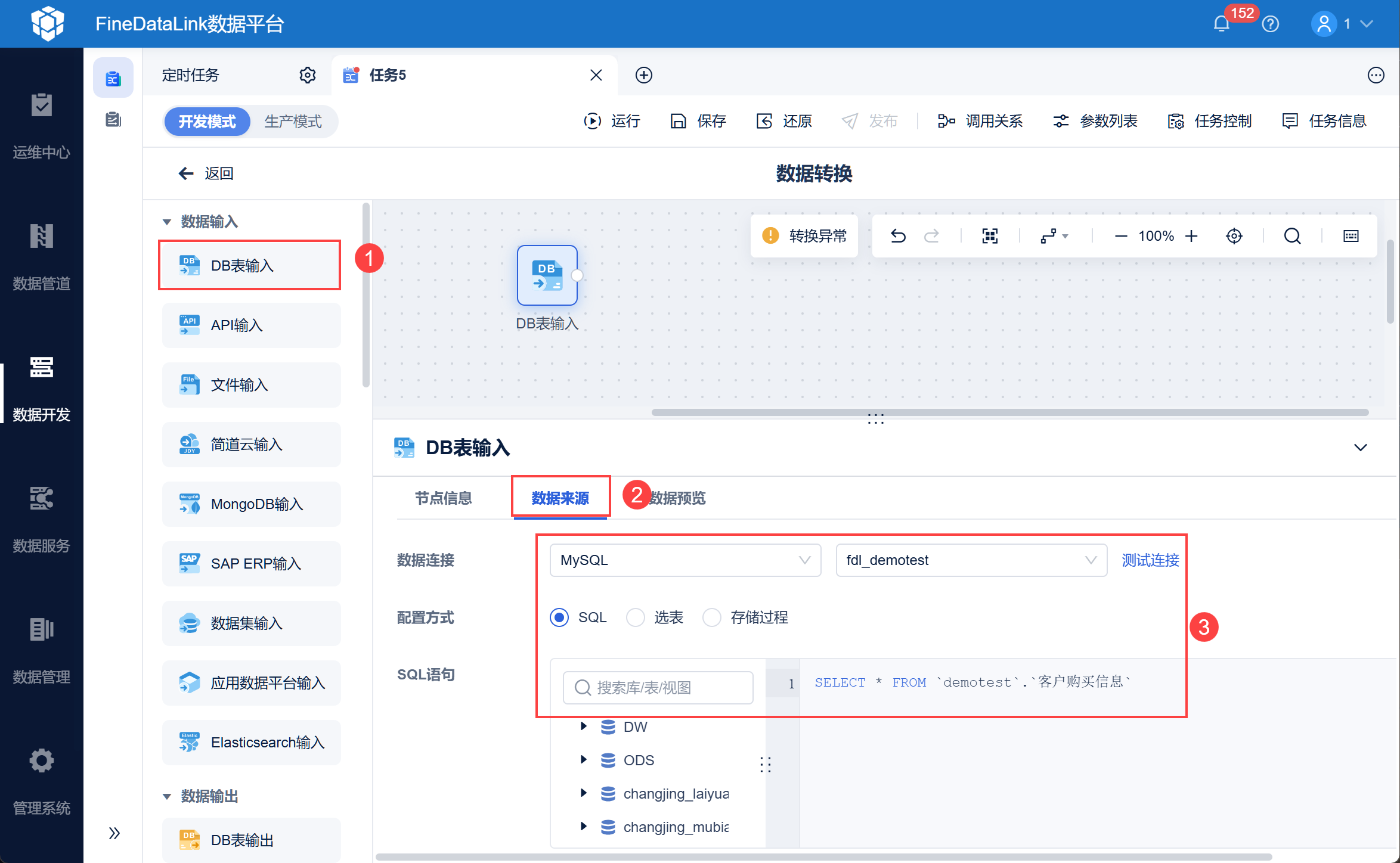Add a new tab with plus icon
This screenshot has height=863, width=1400.
[644, 75]
